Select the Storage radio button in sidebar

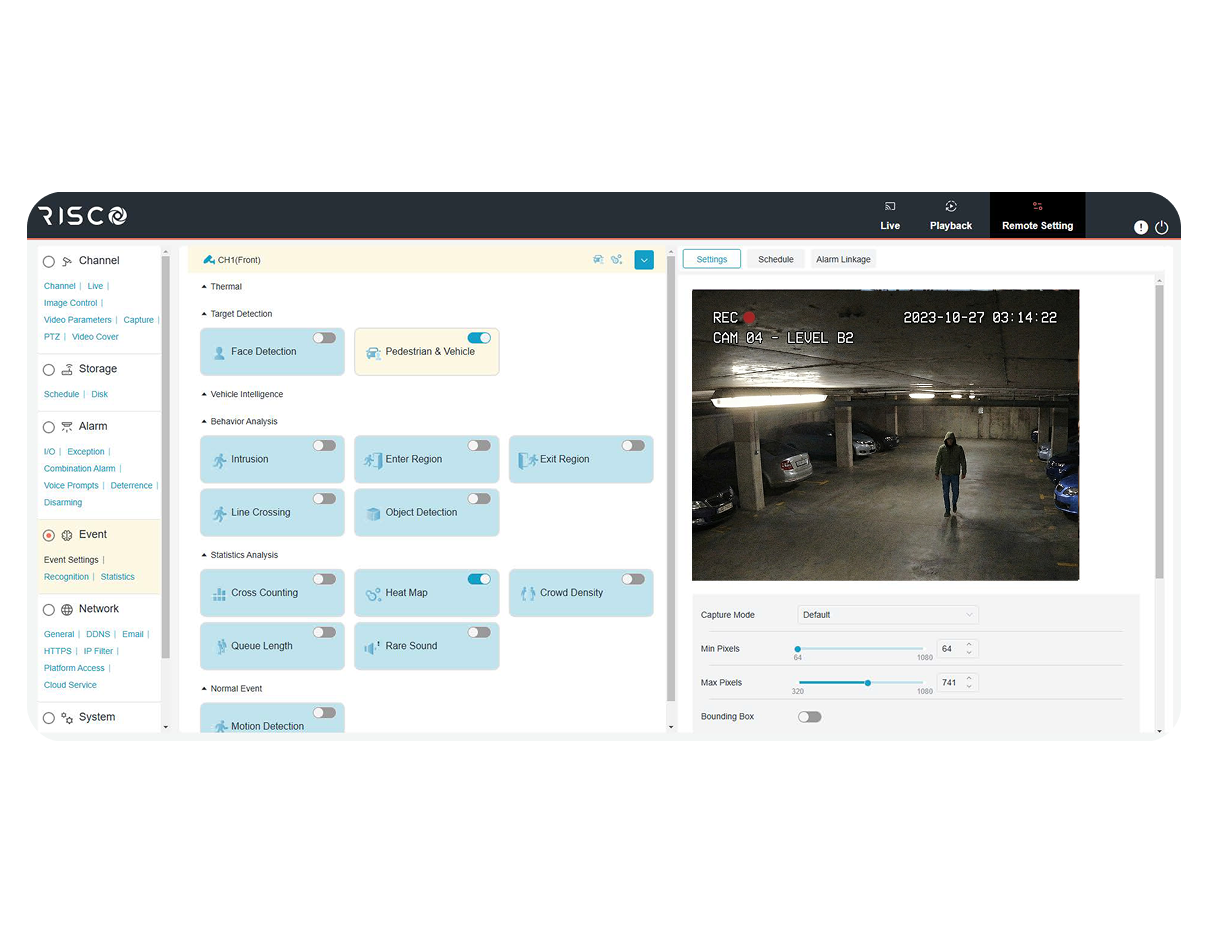(49, 370)
